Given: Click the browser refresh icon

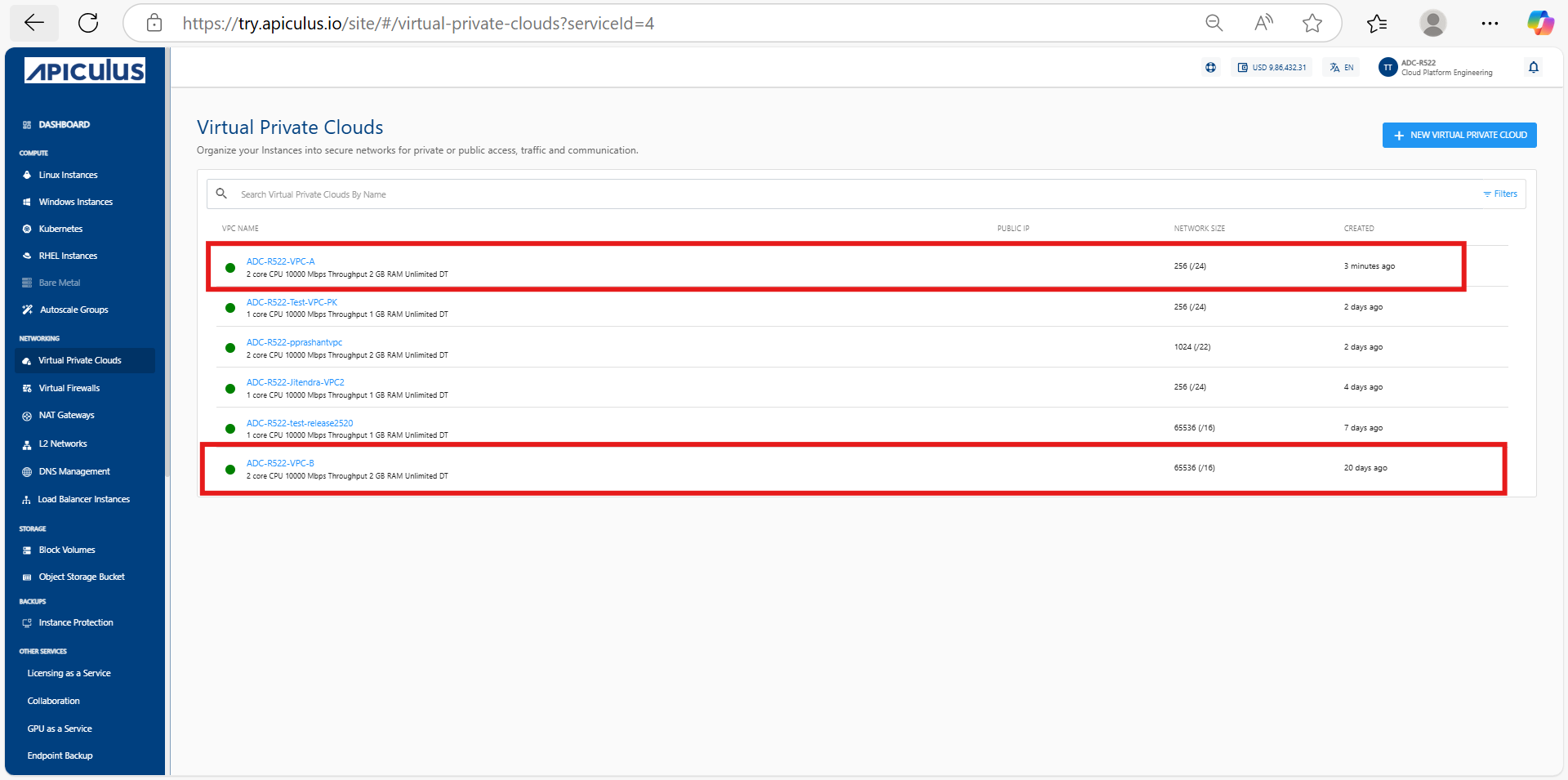Looking at the screenshot, I should coord(88,23).
